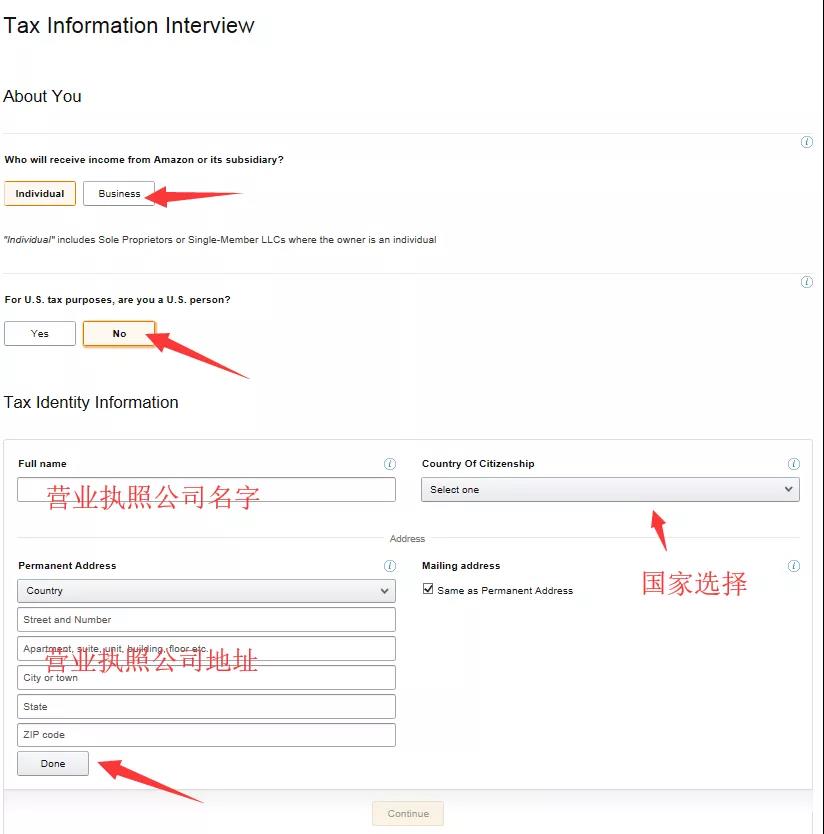Image resolution: width=824 pixels, height=834 pixels.
Task: Choose Business as the income recipient
Action: 119,194
